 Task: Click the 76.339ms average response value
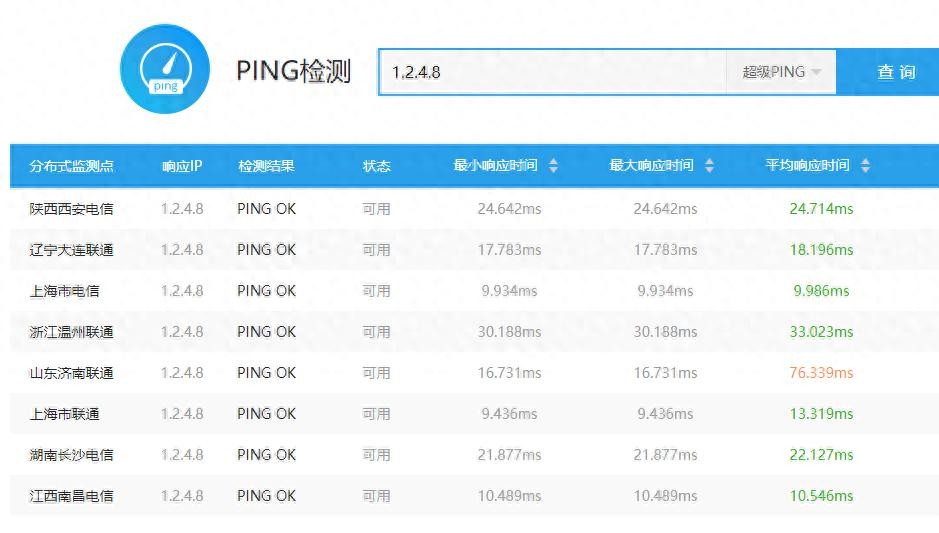click(821, 373)
